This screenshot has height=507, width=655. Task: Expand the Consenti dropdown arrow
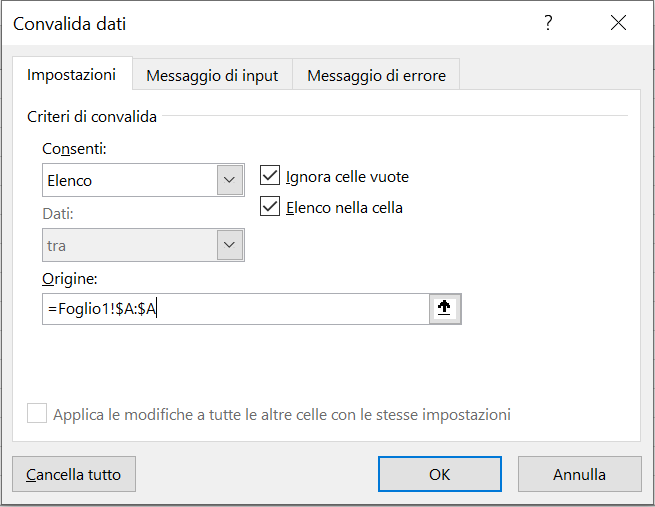(230, 180)
